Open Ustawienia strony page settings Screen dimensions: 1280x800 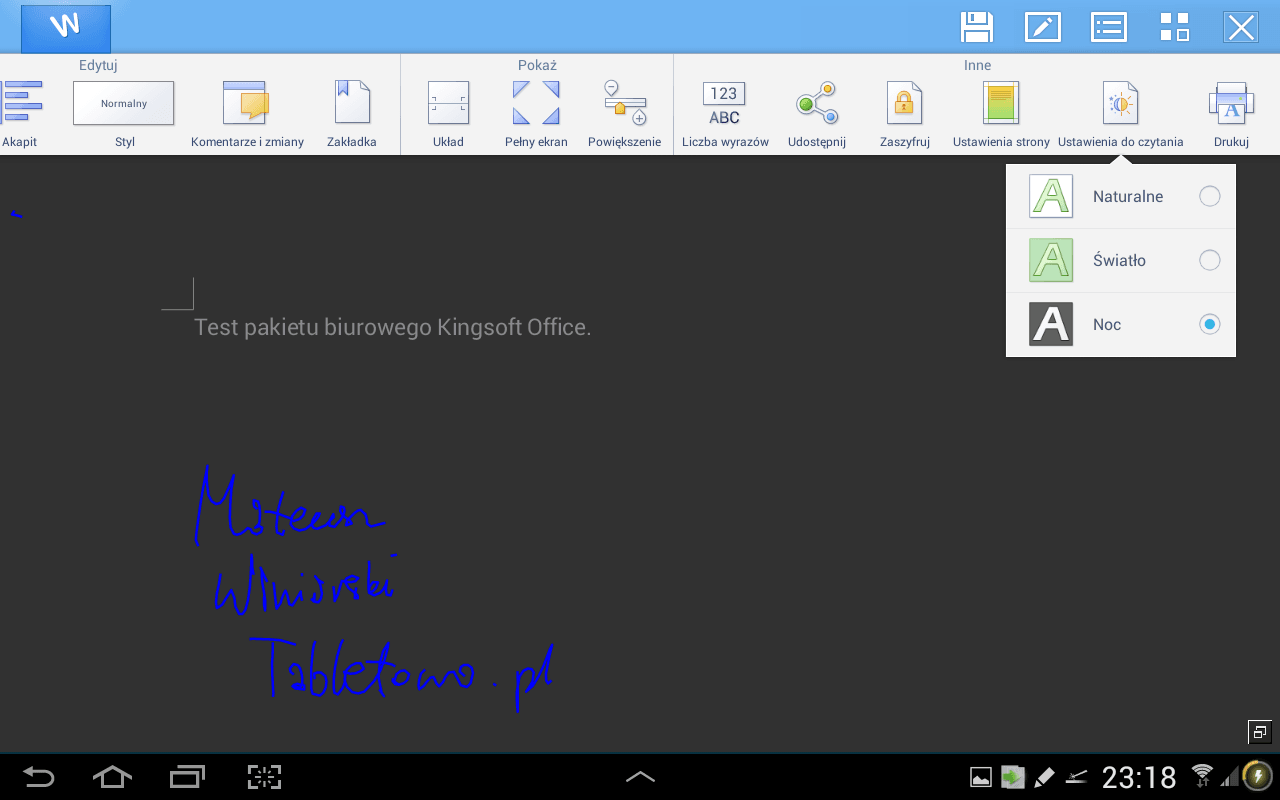1001,114
